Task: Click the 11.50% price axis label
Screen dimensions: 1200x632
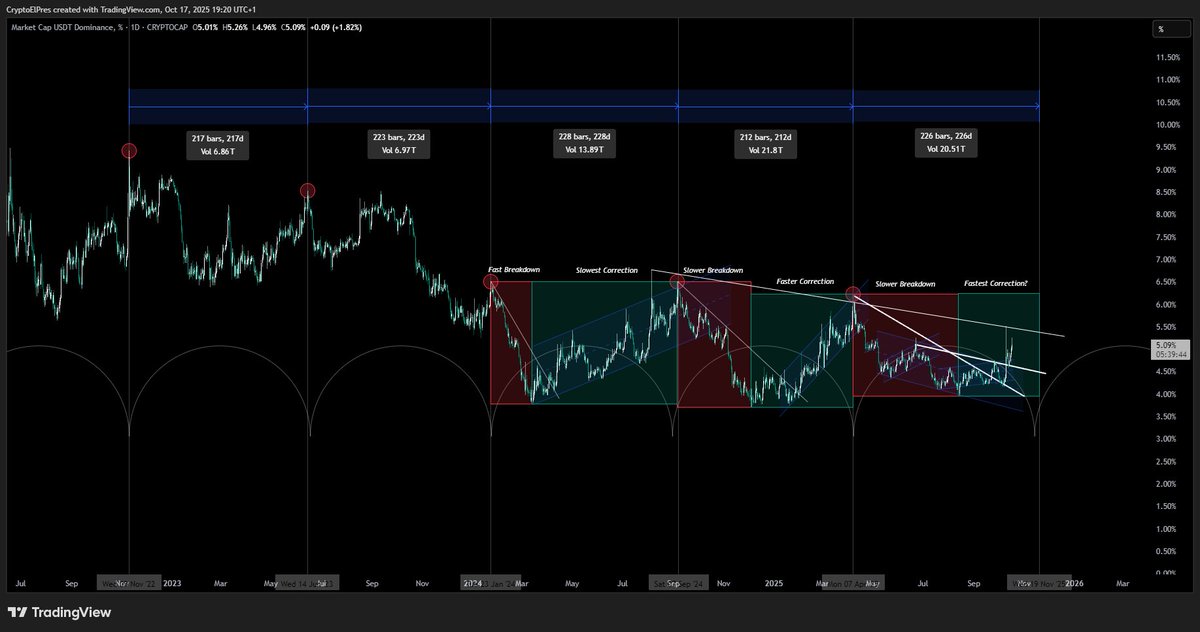Action: click(1168, 58)
